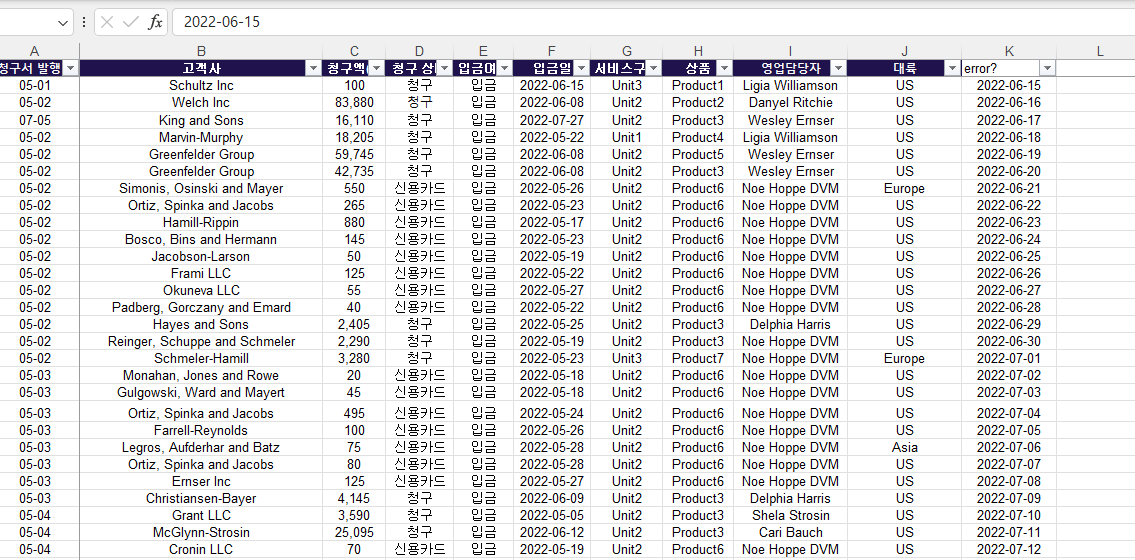This screenshot has height=560, width=1135.
Task: Open filter dropdown for 대륙 column
Action: coord(953,68)
